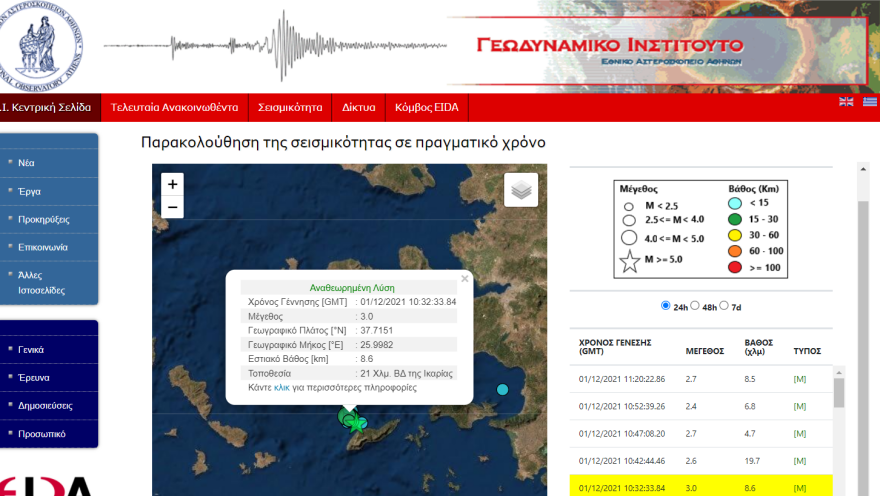The width and height of the screenshot is (880, 496).
Task: Open Δίκτυα menu
Action: pos(359,107)
